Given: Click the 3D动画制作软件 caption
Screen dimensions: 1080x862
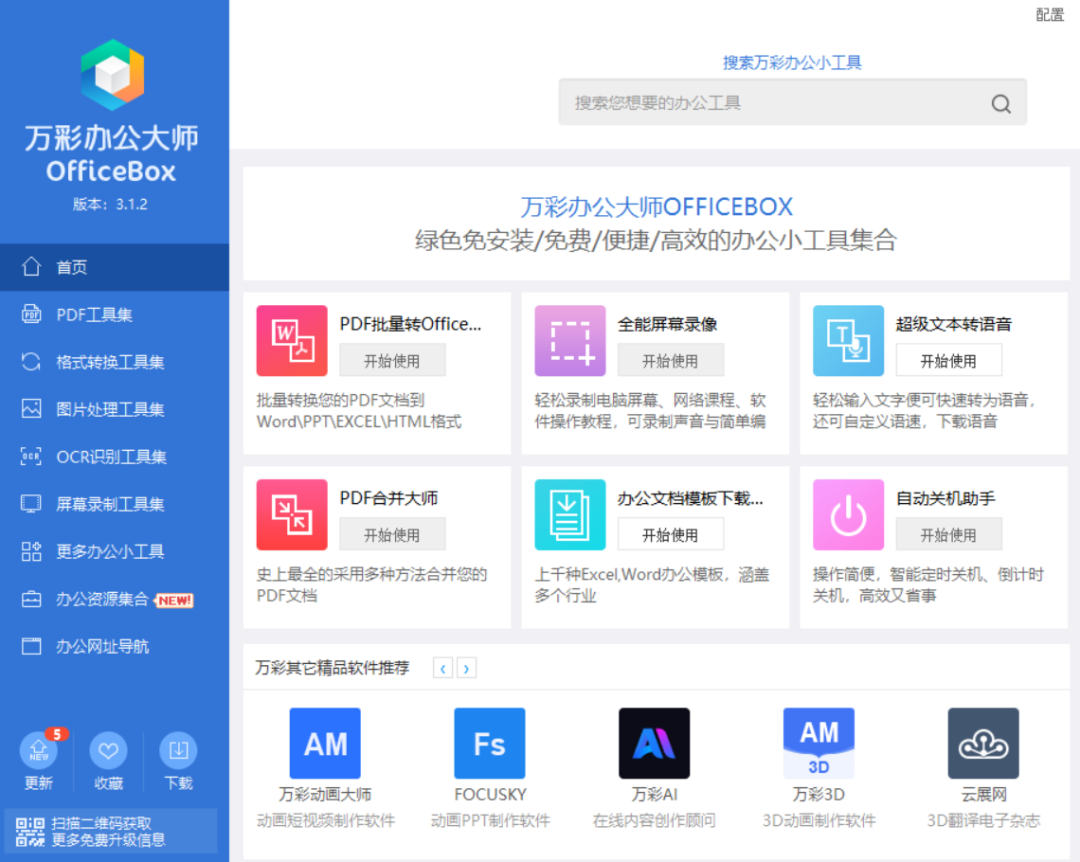Looking at the screenshot, I should (819, 820).
